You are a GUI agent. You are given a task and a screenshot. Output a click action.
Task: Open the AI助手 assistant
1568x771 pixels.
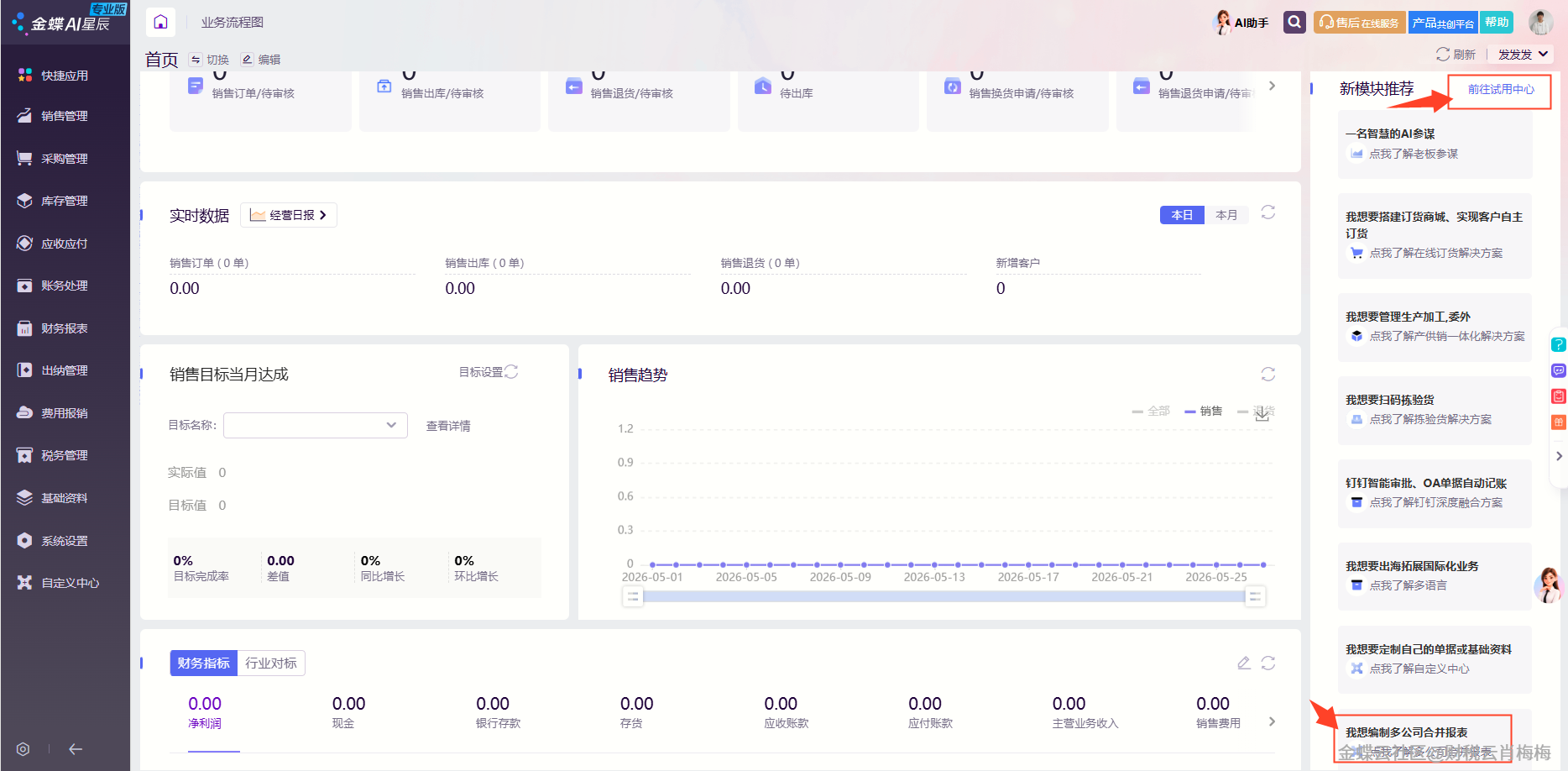[1241, 23]
